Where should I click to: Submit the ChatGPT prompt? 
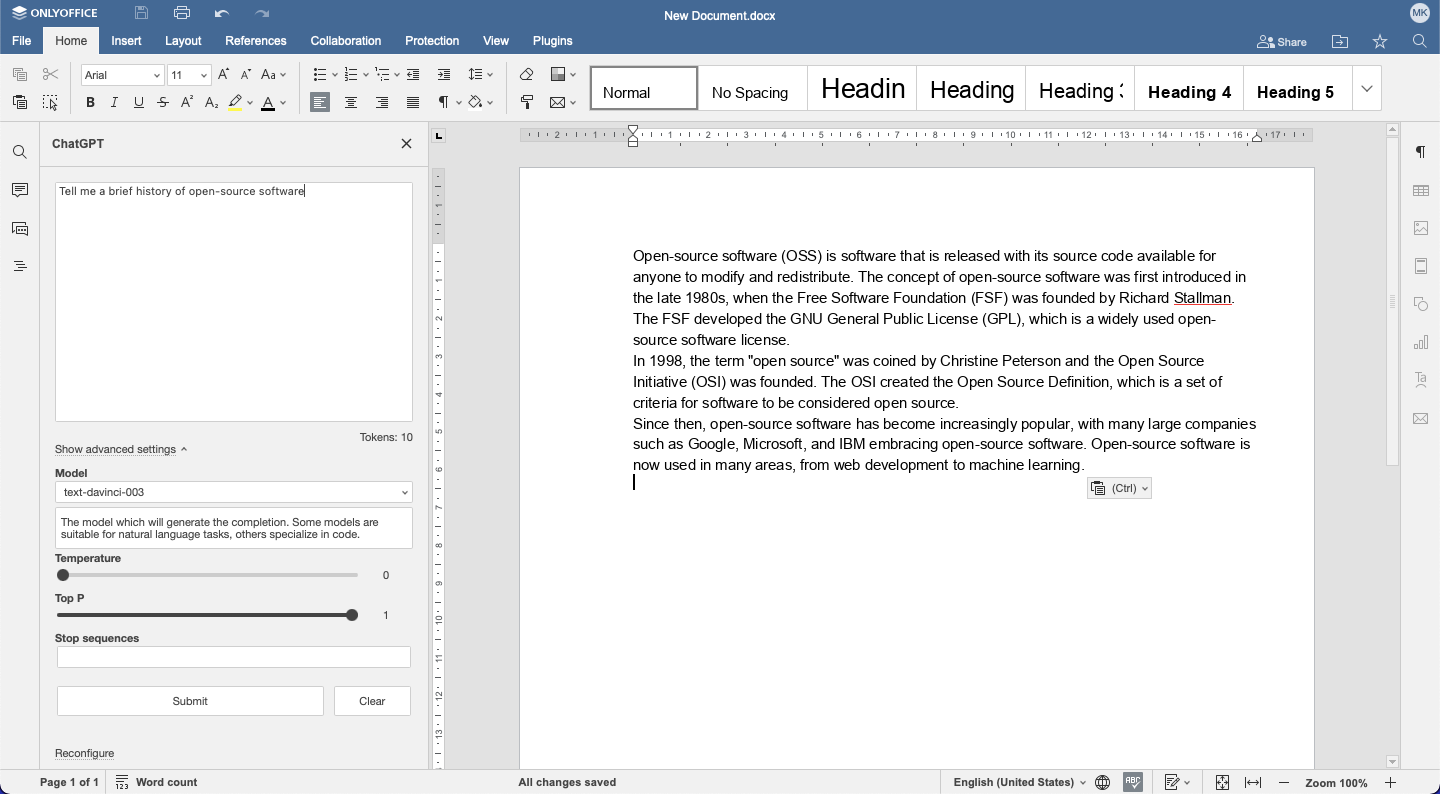(x=190, y=701)
